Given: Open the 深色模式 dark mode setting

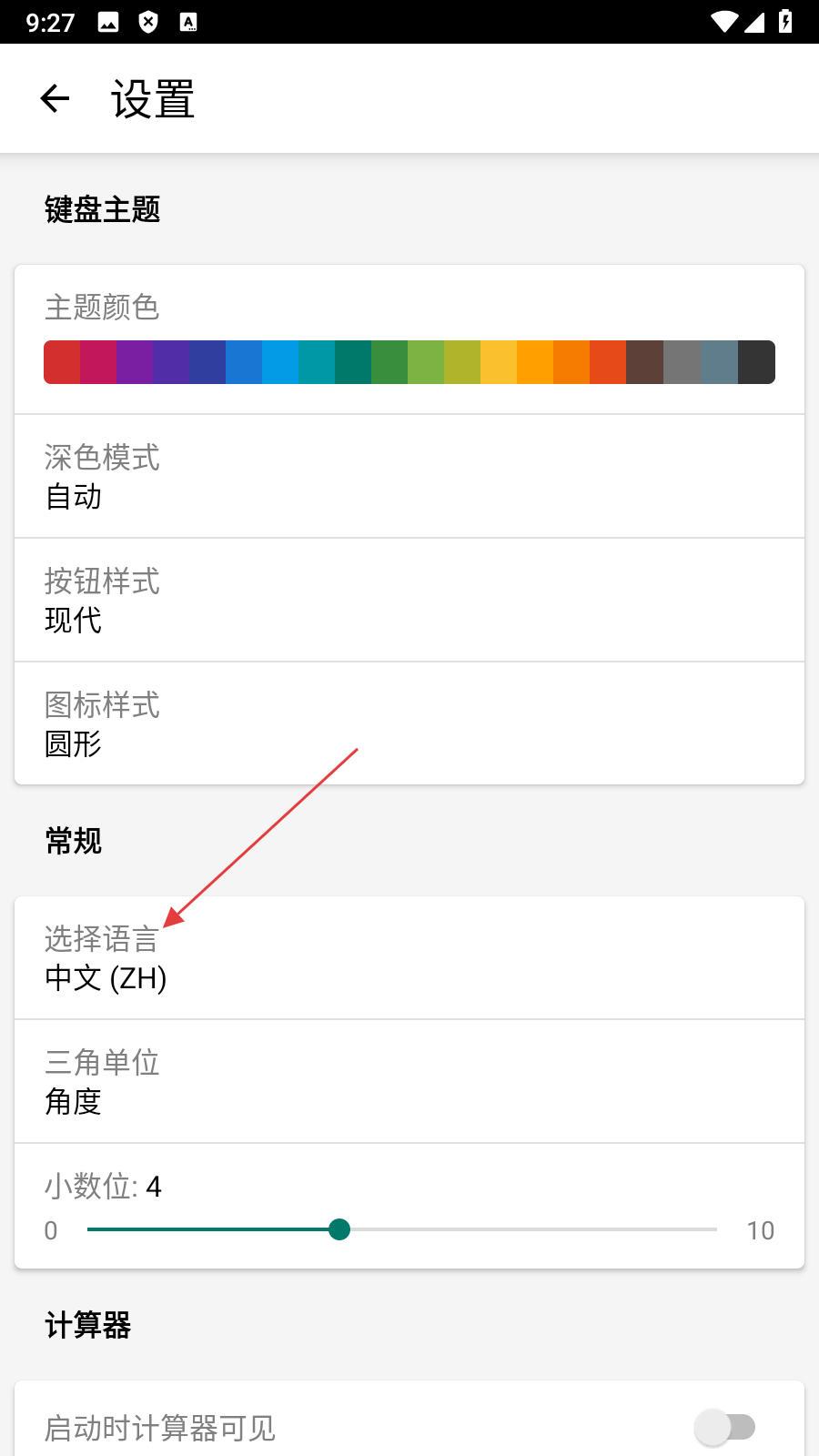Looking at the screenshot, I should coord(409,476).
